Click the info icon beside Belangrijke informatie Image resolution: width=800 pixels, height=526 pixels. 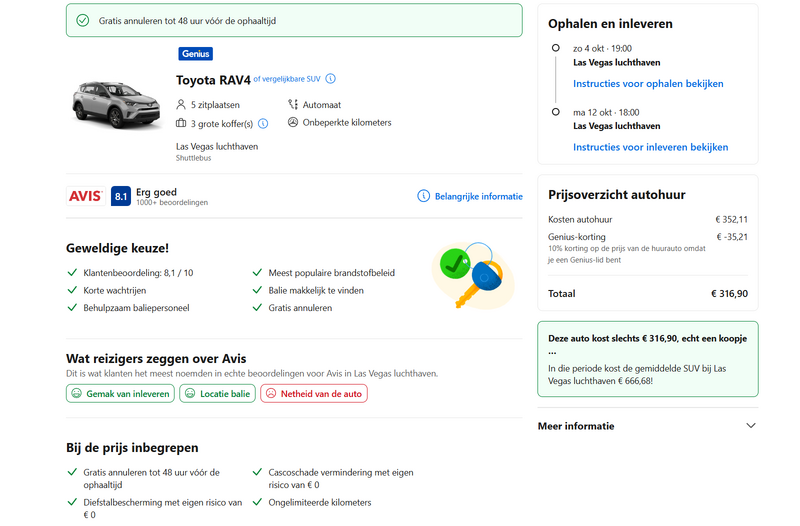click(423, 196)
